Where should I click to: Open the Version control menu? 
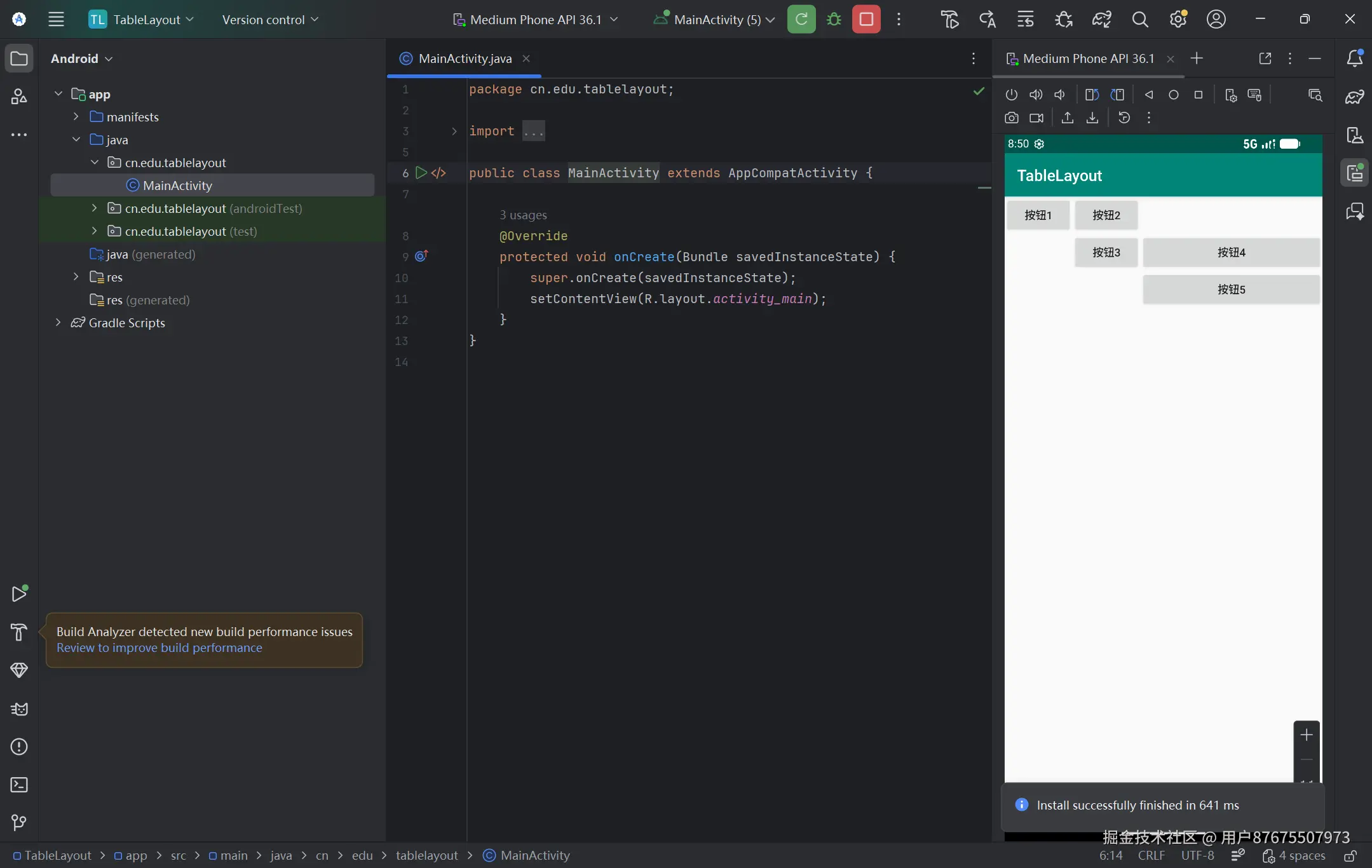270,20
